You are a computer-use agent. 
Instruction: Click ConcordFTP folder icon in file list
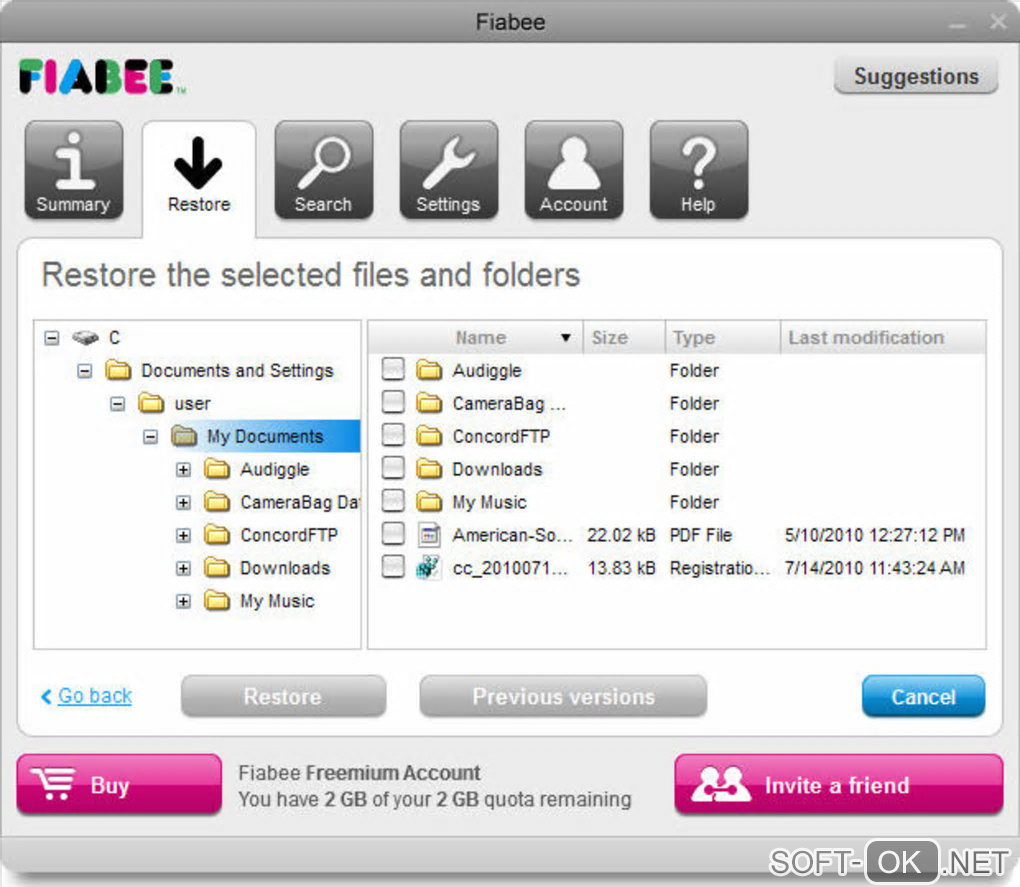click(429, 436)
